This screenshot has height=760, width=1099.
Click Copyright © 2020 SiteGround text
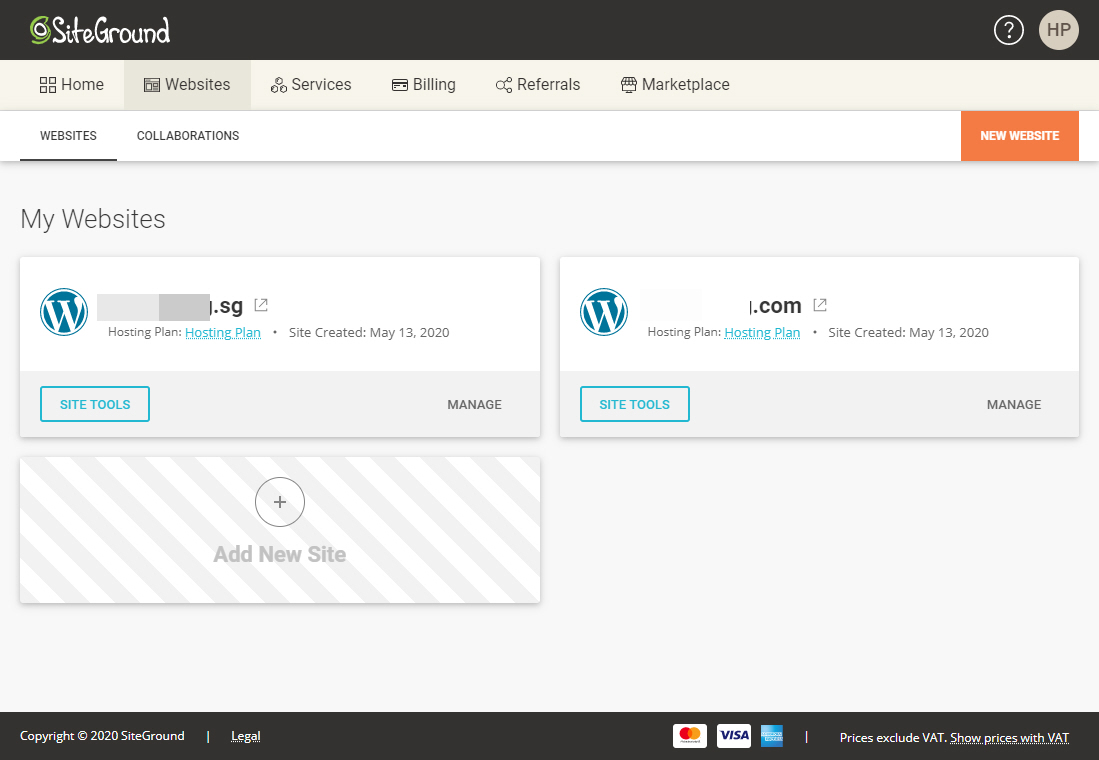coord(102,736)
